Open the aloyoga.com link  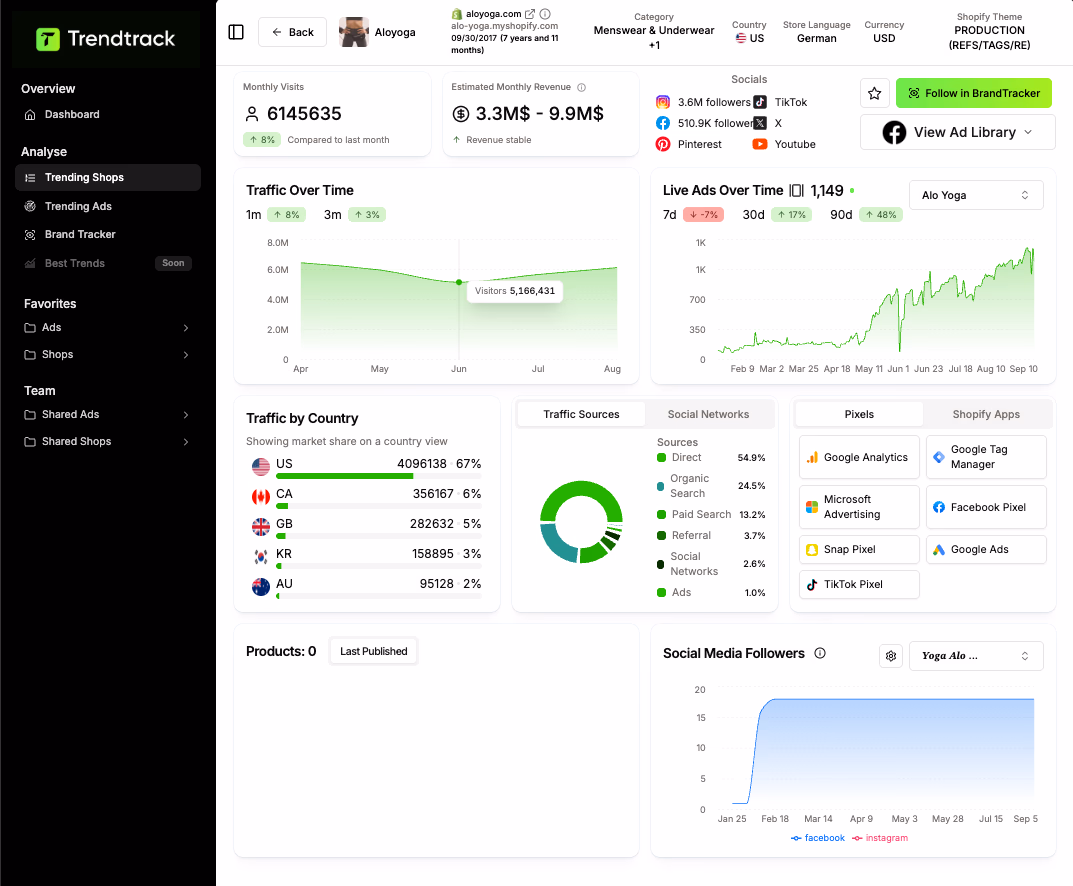[x=493, y=14]
